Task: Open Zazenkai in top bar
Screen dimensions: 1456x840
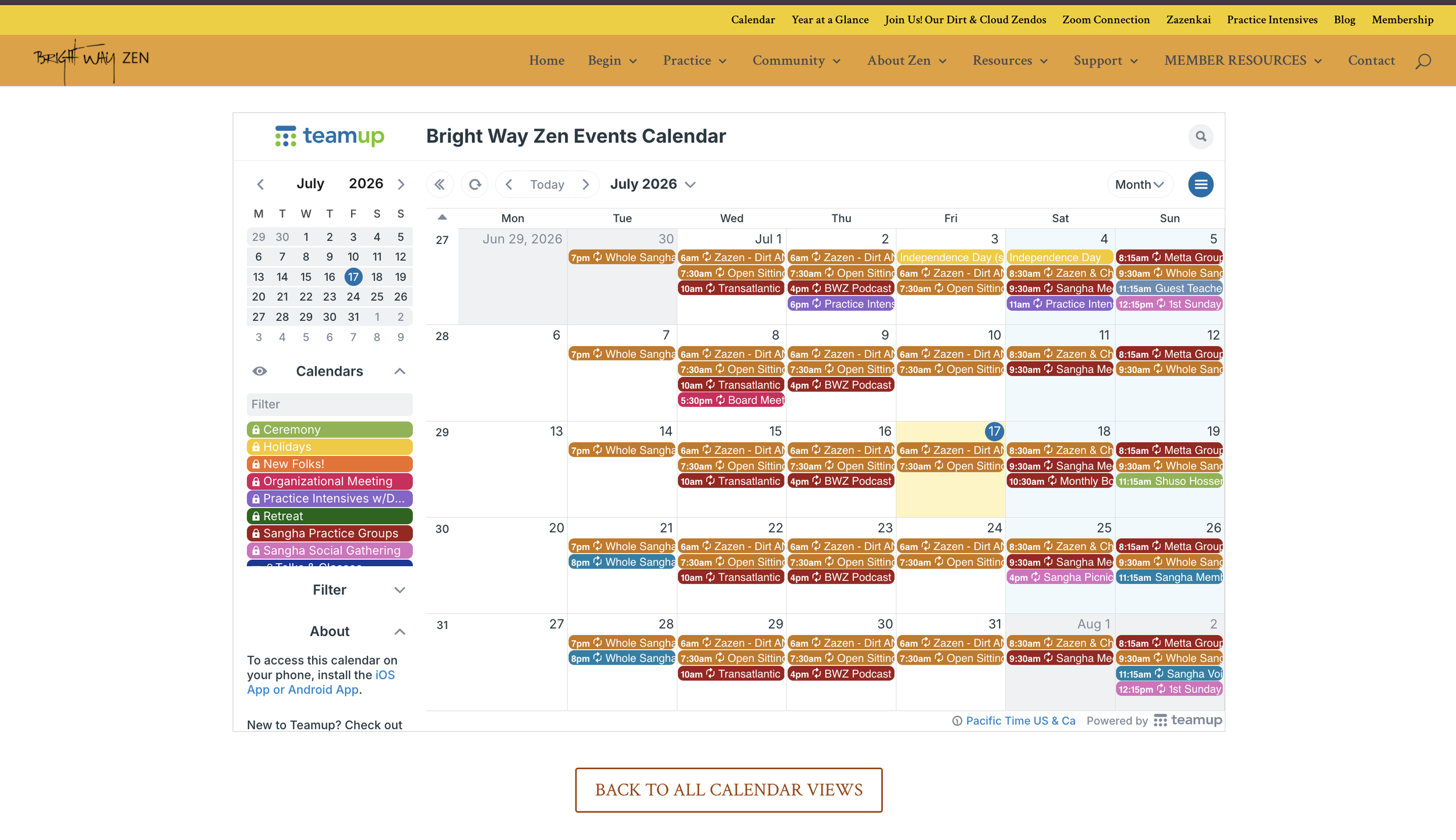Action: tap(1188, 20)
